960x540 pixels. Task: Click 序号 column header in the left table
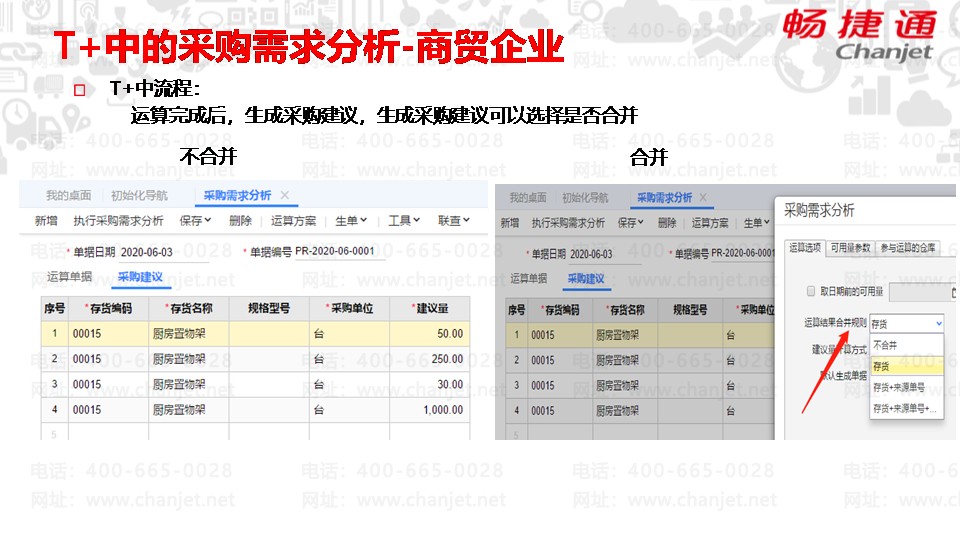coord(54,309)
